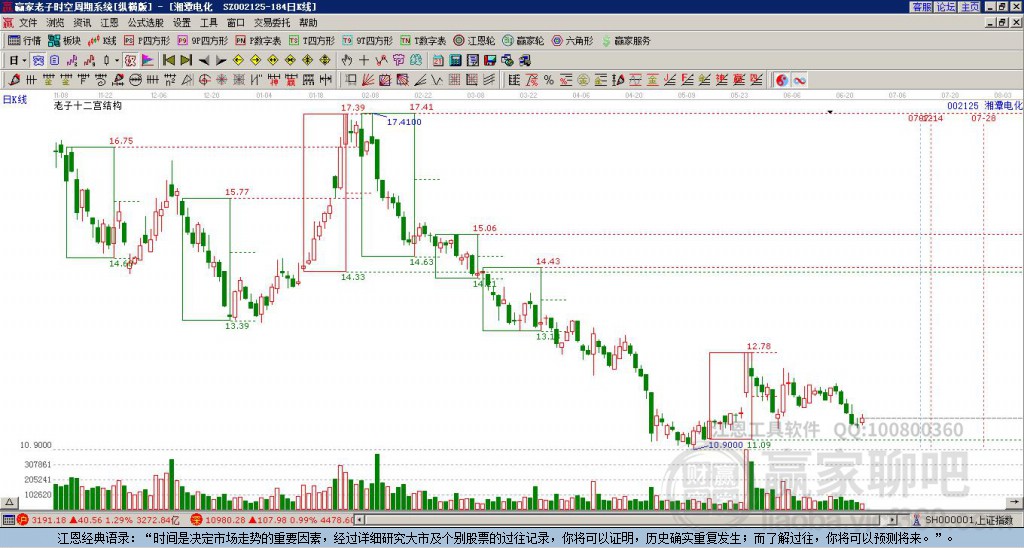Image resolution: width=1024 pixels, height=548 pixels.
Task: Toggle the infinity symbol button
Action: [799, 80]
